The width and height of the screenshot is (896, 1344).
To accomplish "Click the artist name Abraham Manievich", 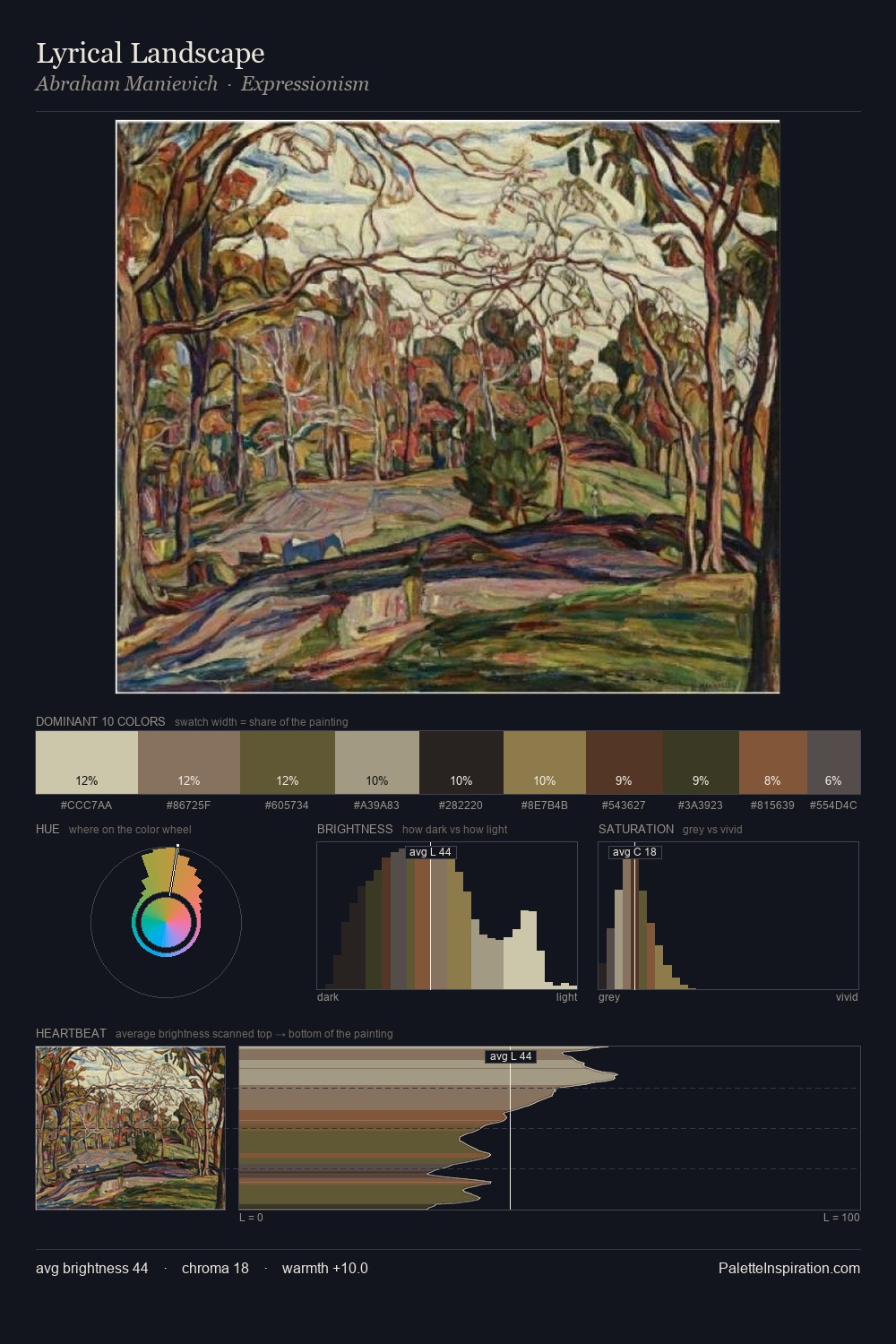I will click(x=126, y=84).
